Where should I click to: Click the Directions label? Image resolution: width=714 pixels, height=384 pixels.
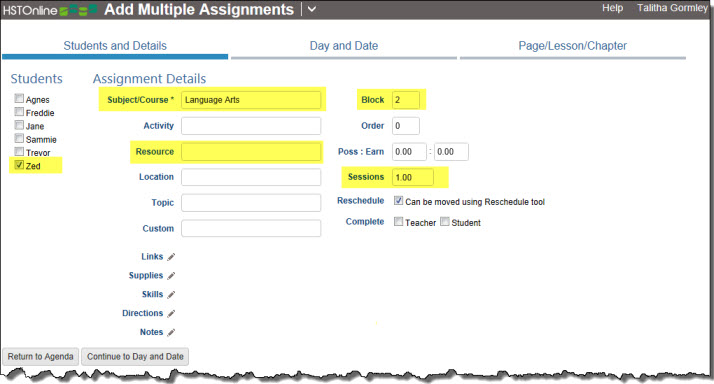click(x=143, y=313)
